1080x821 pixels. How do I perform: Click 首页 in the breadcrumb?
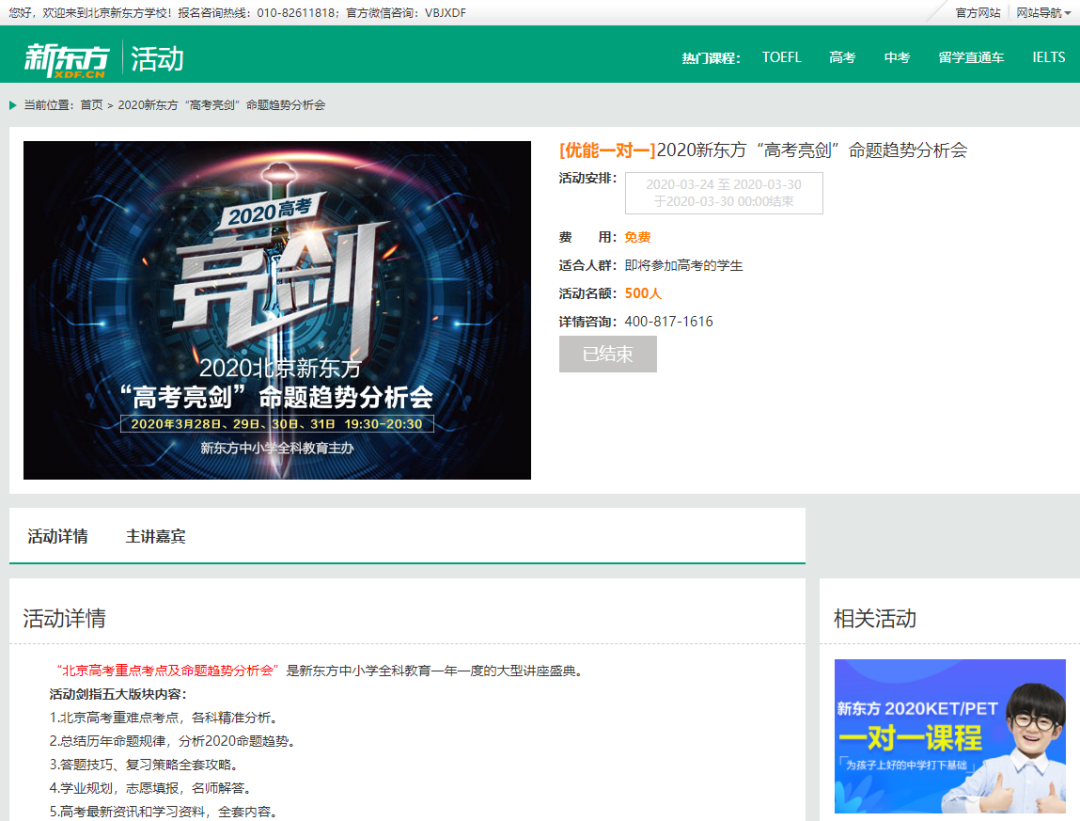pos(91,105)
